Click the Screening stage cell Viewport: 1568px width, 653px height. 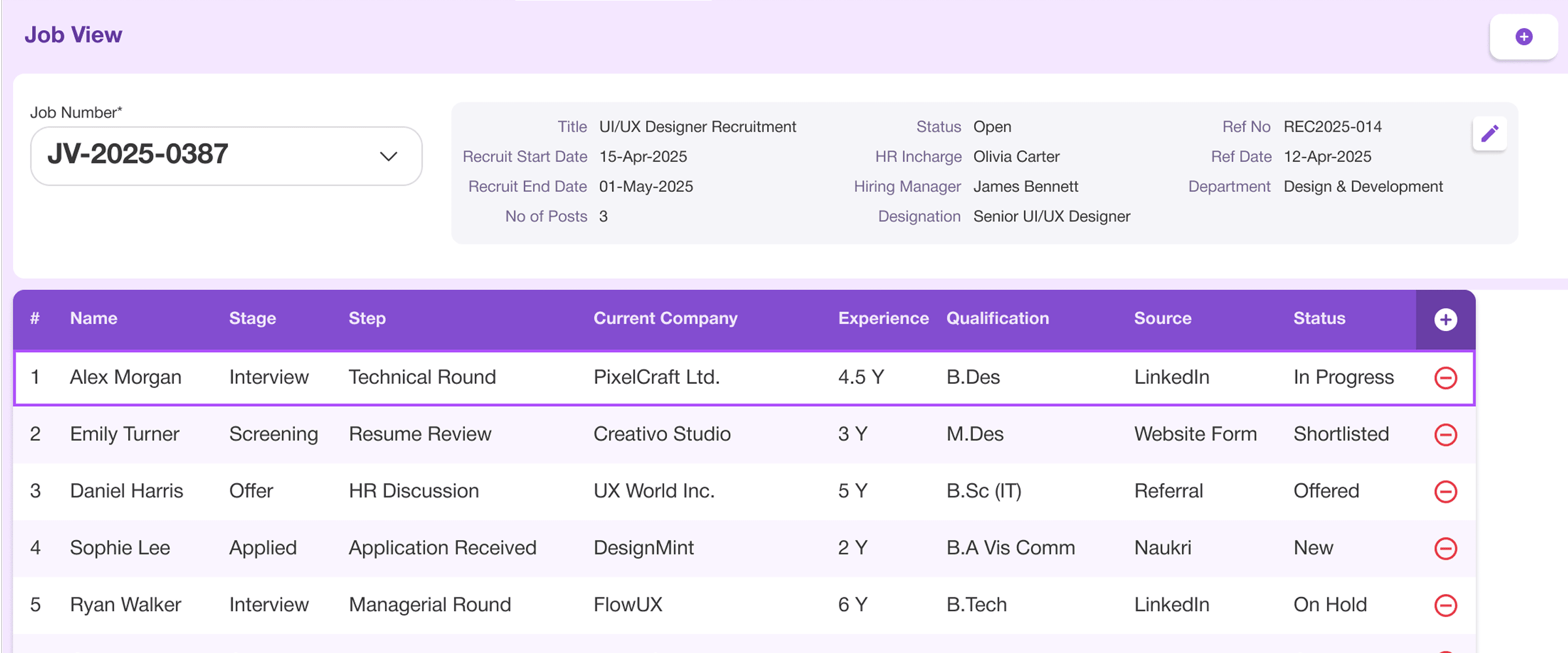(273, 434)
